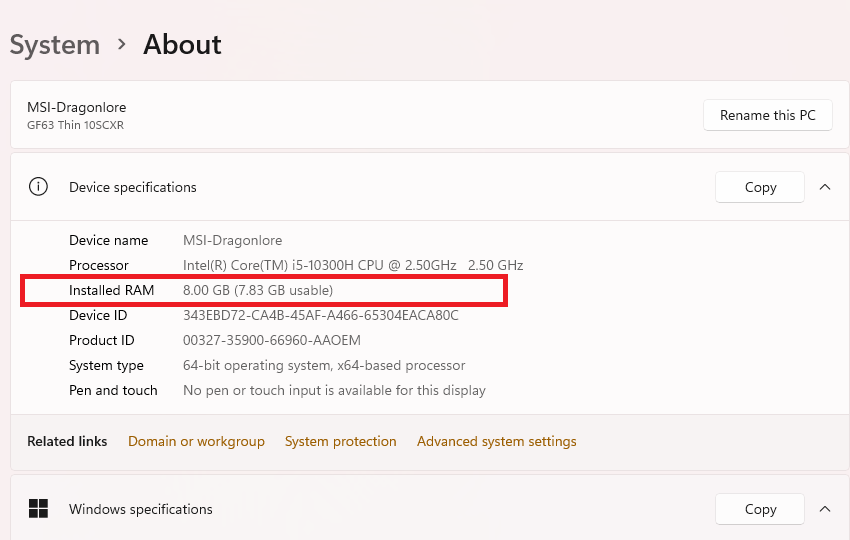
Task: Copy the device specifications
Action: pyautogui.click(x=760, y=187)
